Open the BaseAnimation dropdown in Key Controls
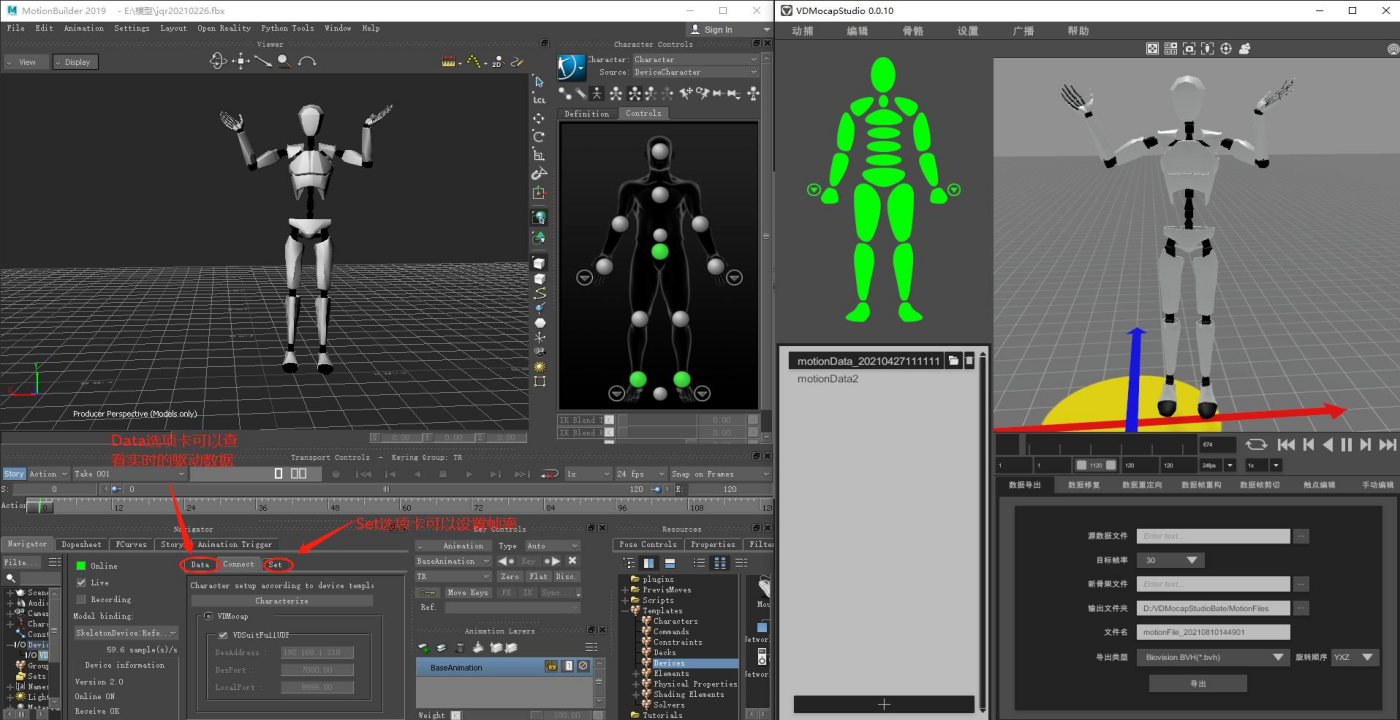1400x720 pixels. (x=454, y=561)
